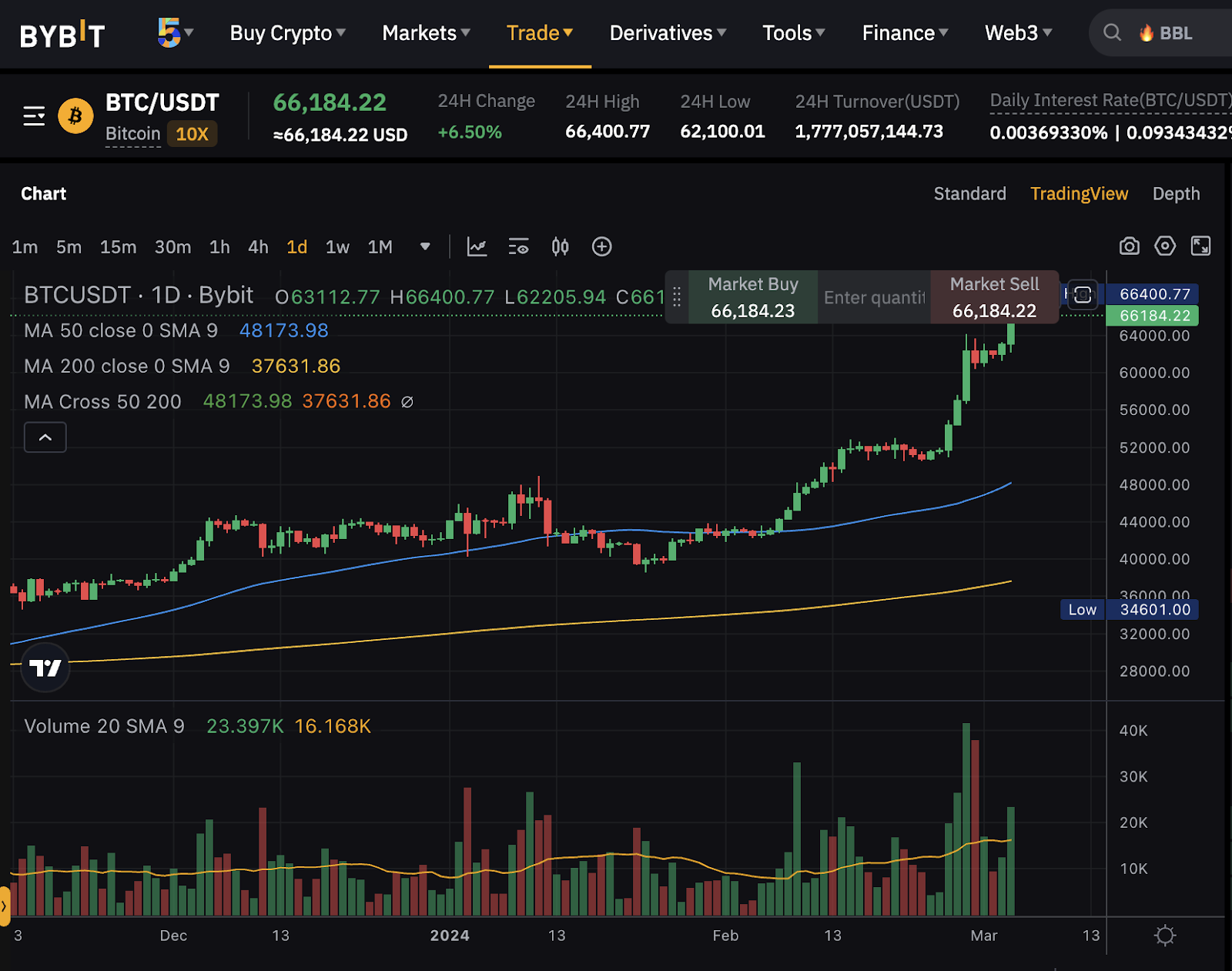This screenshot has height=971, width=1232.
Task: Select the 4h timeframe
Action: pos(258,247)
